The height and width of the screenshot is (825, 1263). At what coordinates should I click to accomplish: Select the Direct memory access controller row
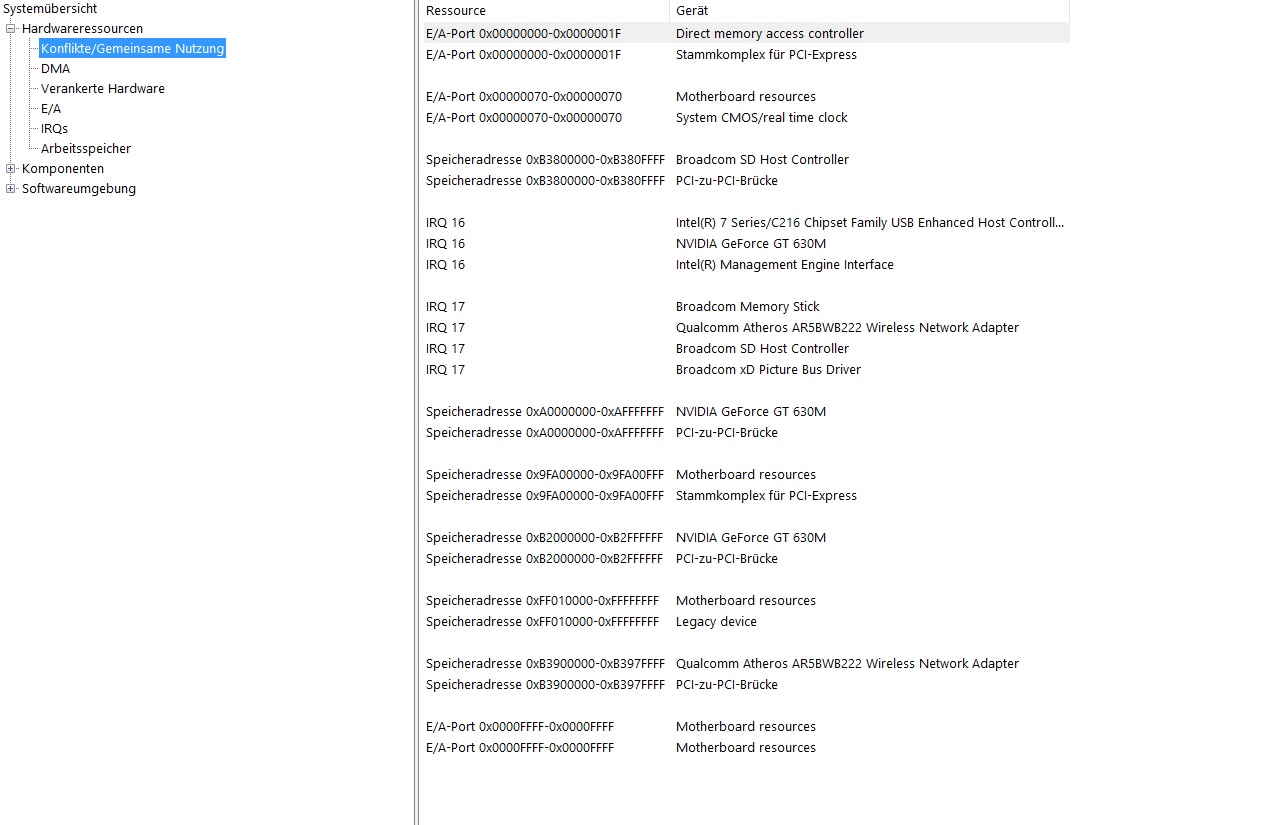click(x=746, y=34)
